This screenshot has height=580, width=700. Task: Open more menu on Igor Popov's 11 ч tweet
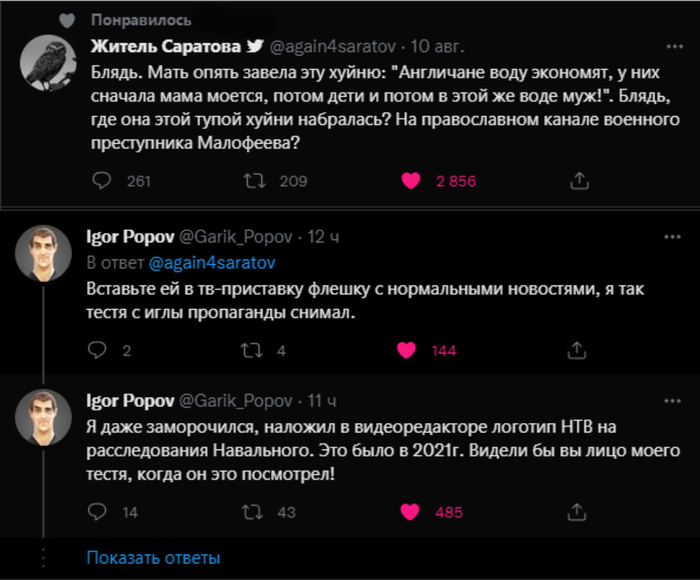click(670, 401)
